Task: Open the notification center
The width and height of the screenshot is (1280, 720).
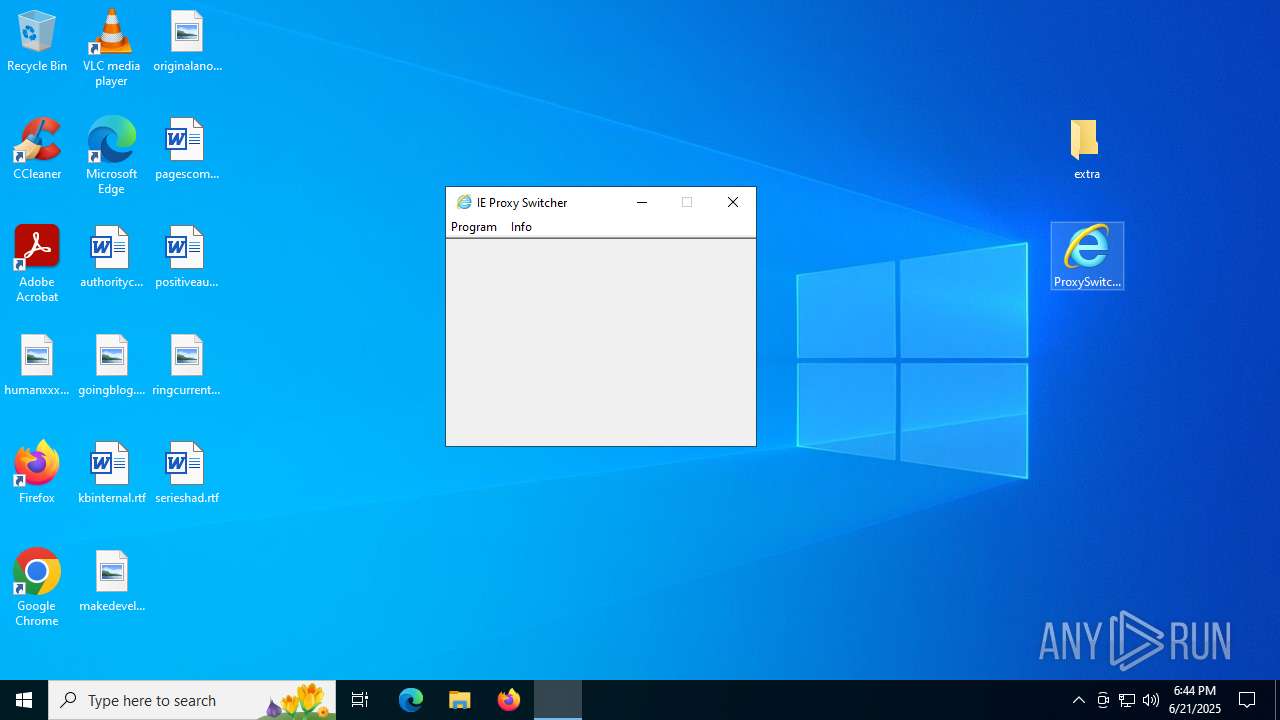Action: 1247,700
